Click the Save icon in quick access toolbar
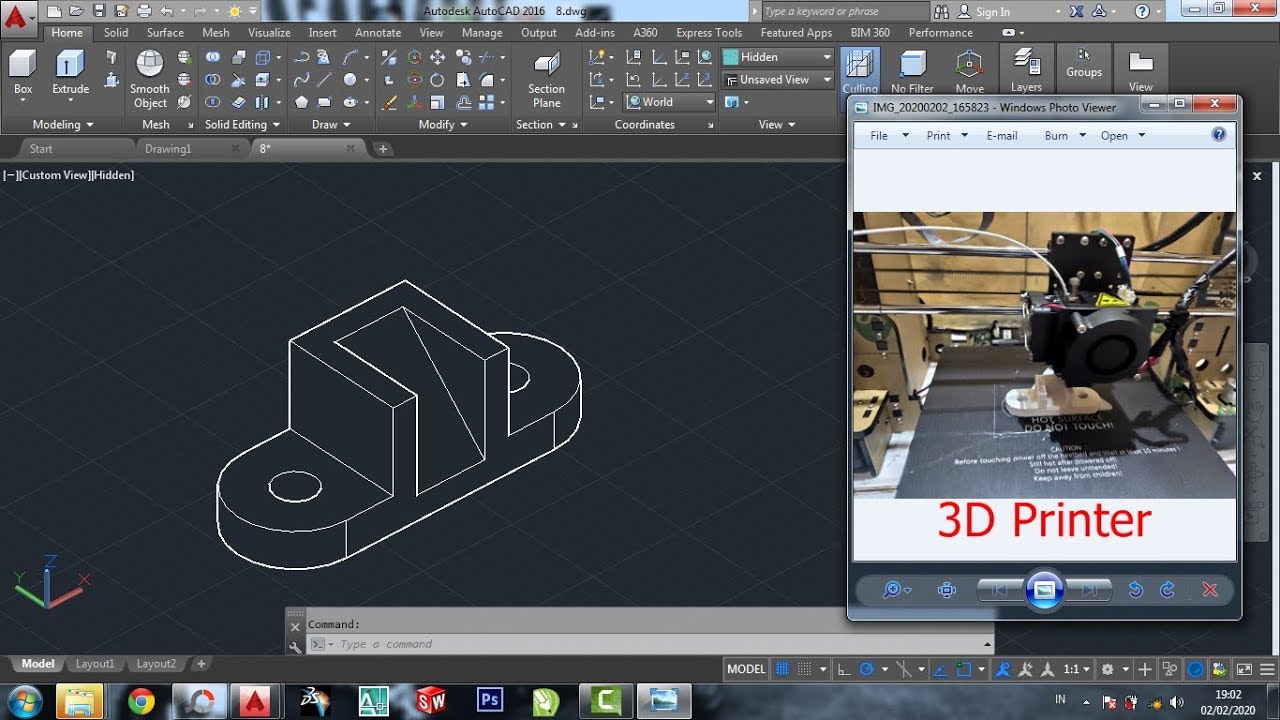The image size is (1280, 720). pos(98,11)
